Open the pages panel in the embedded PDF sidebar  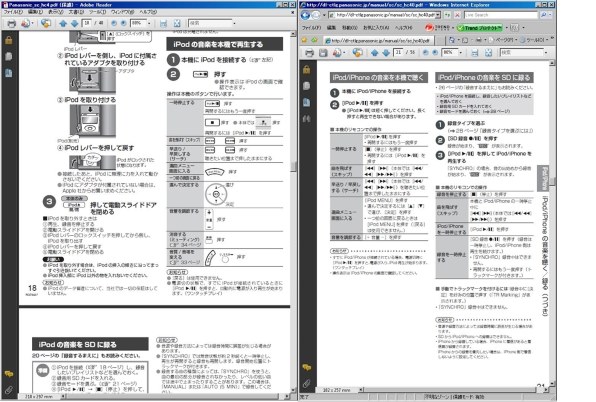point(307,86)
